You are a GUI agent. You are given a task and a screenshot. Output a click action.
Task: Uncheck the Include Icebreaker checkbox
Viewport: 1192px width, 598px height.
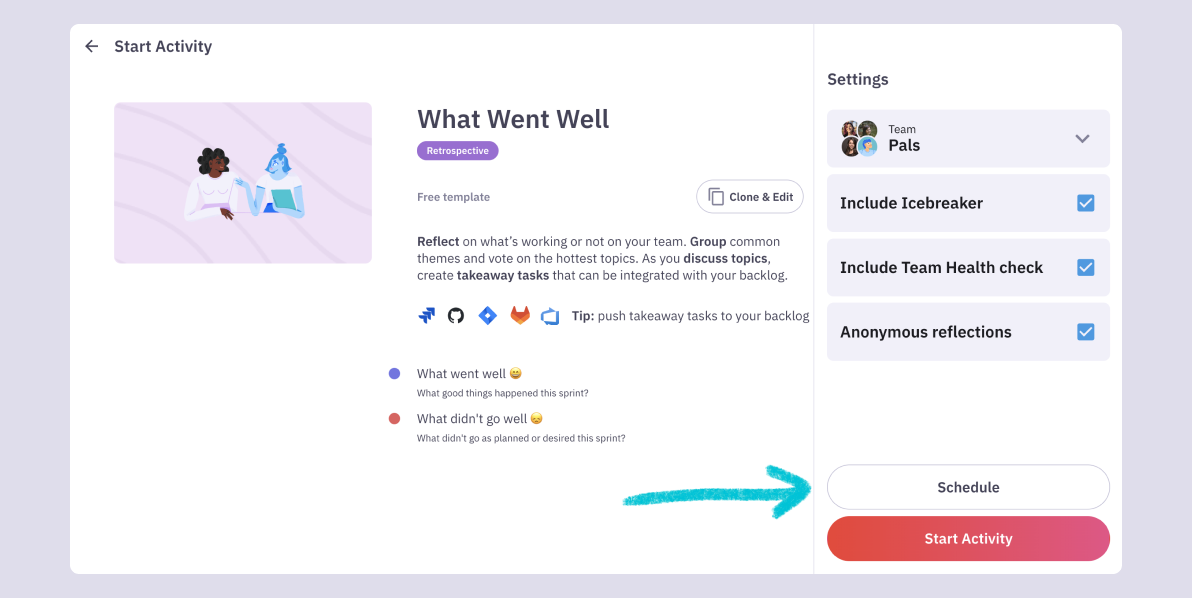point(1085,203)
